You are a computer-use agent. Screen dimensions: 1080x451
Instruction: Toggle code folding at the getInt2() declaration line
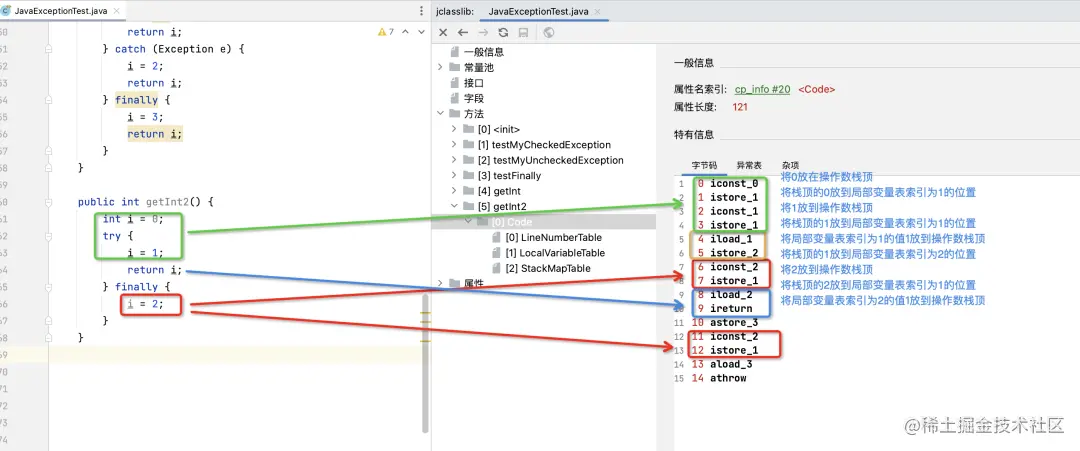point(48,202)
